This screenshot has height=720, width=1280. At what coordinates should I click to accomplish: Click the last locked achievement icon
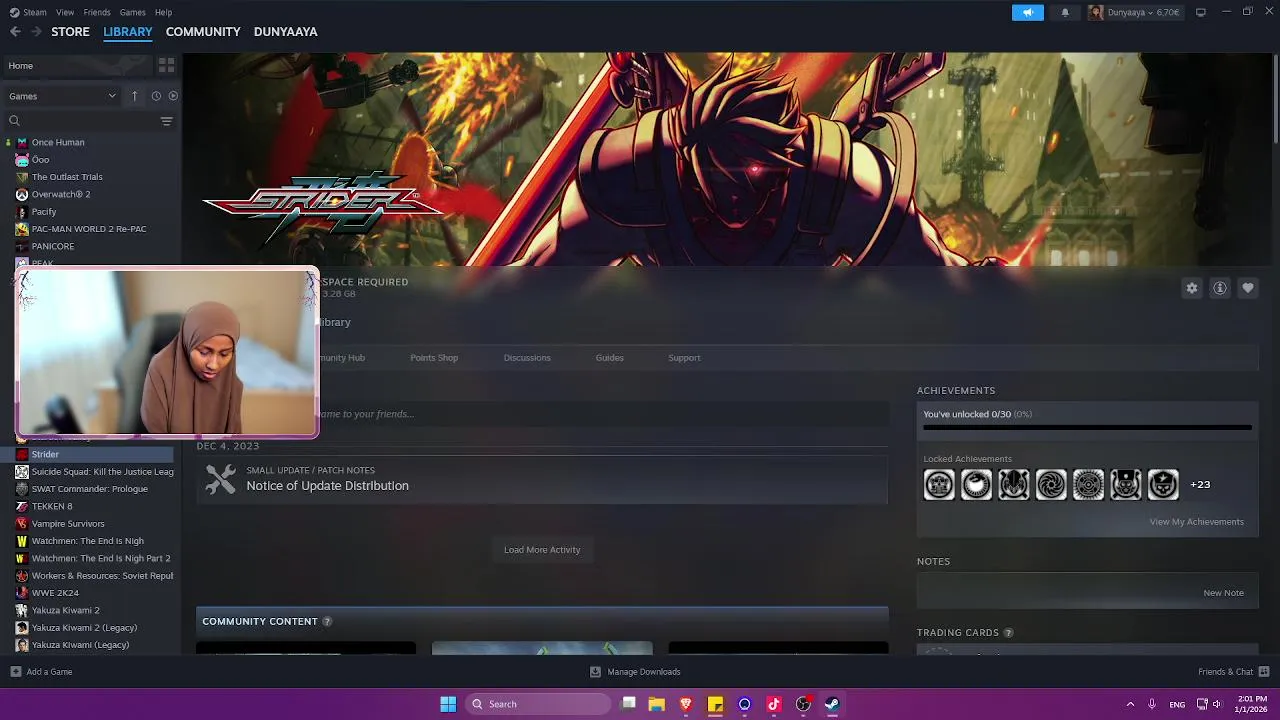1163,485
